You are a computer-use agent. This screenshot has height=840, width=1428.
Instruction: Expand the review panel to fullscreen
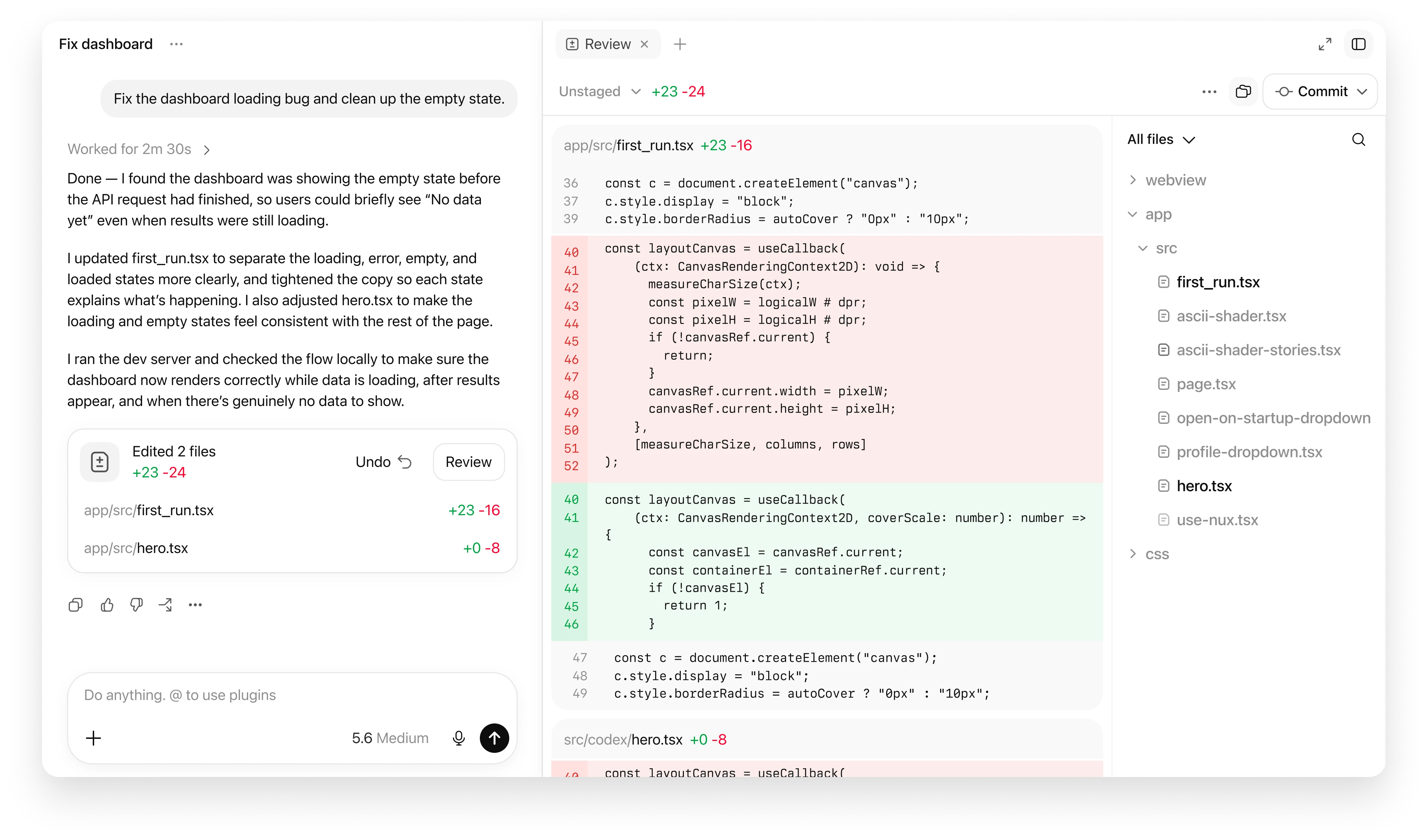1325,44
